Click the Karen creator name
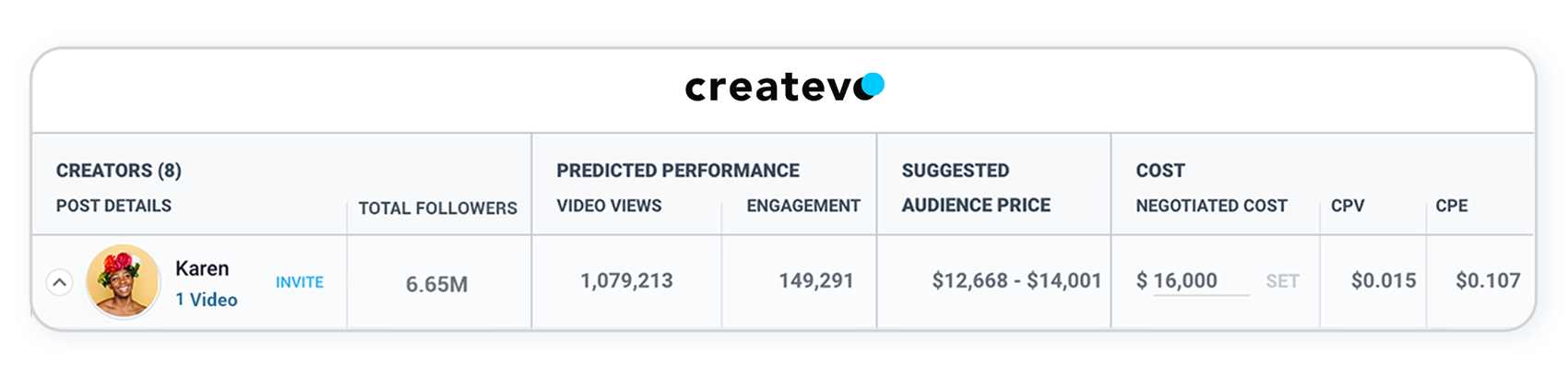1568x378 pixels. pos(202,268)
